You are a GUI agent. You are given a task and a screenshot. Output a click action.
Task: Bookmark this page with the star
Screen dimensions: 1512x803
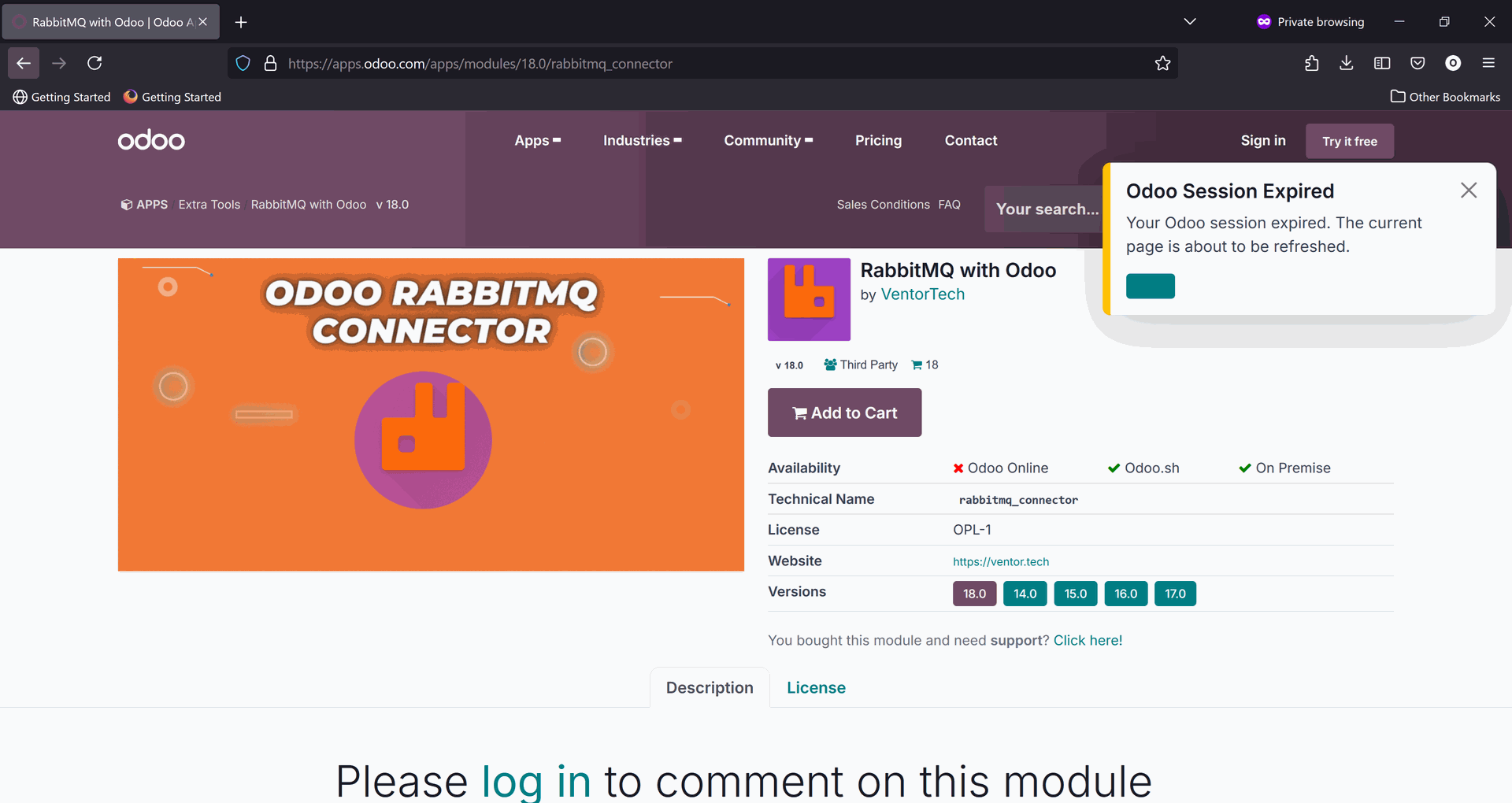point(1162,63)
